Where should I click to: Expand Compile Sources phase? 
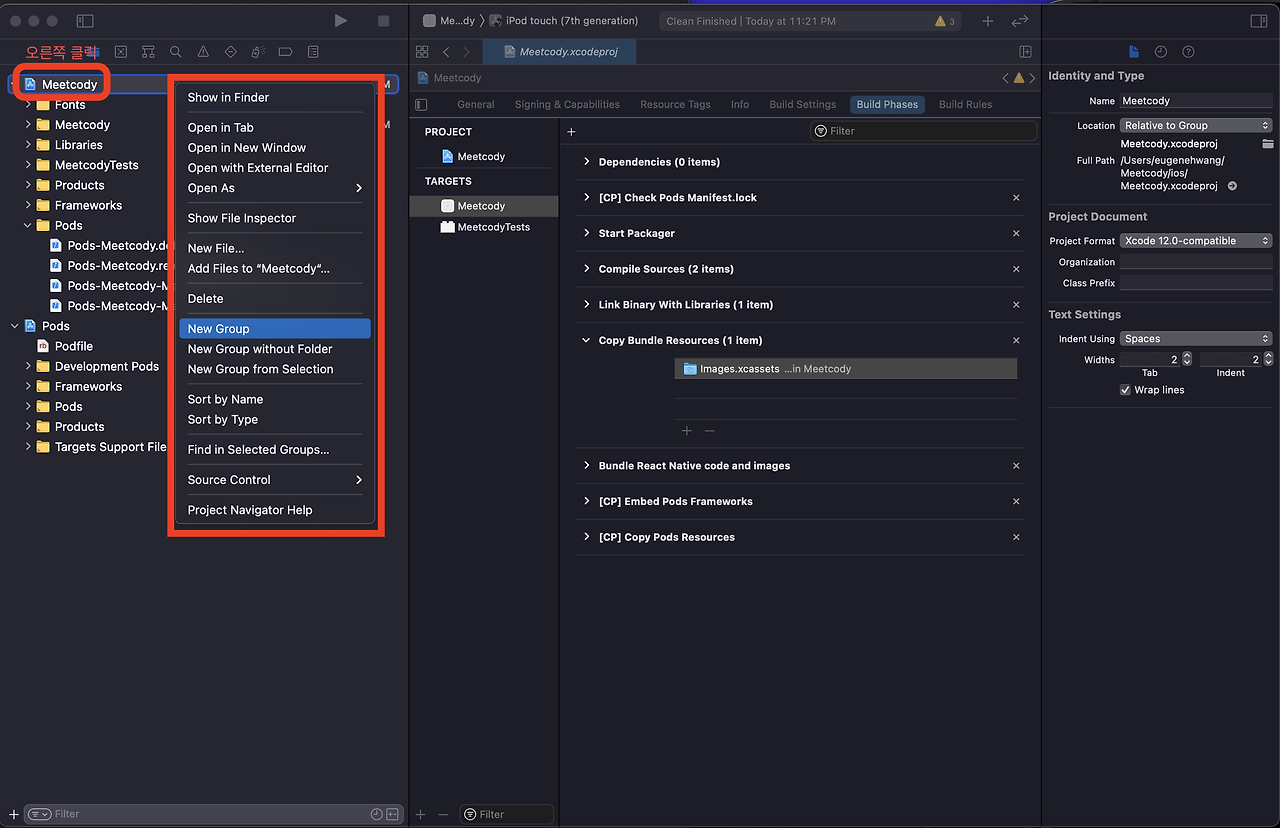tap(587, 269)
